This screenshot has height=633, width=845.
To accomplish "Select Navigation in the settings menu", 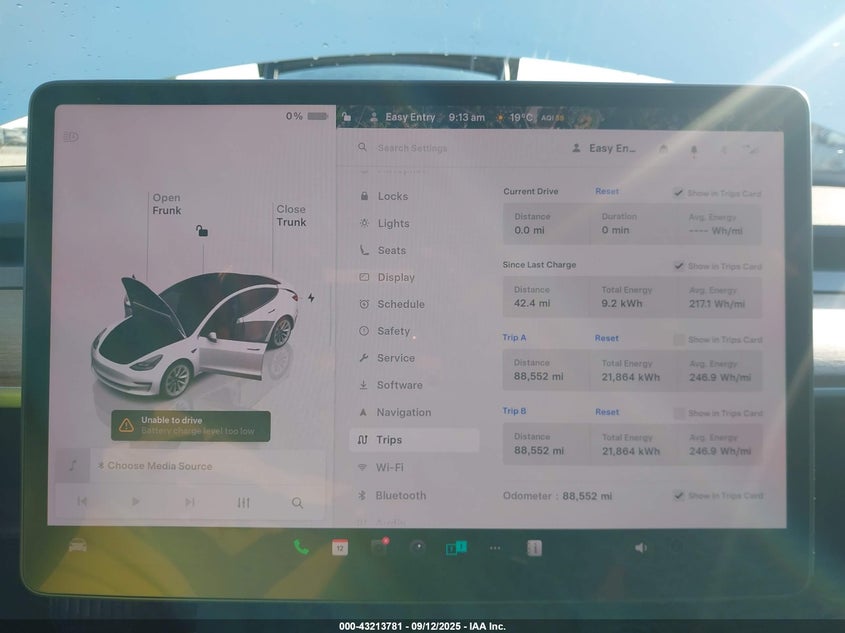I will [403, 412].
